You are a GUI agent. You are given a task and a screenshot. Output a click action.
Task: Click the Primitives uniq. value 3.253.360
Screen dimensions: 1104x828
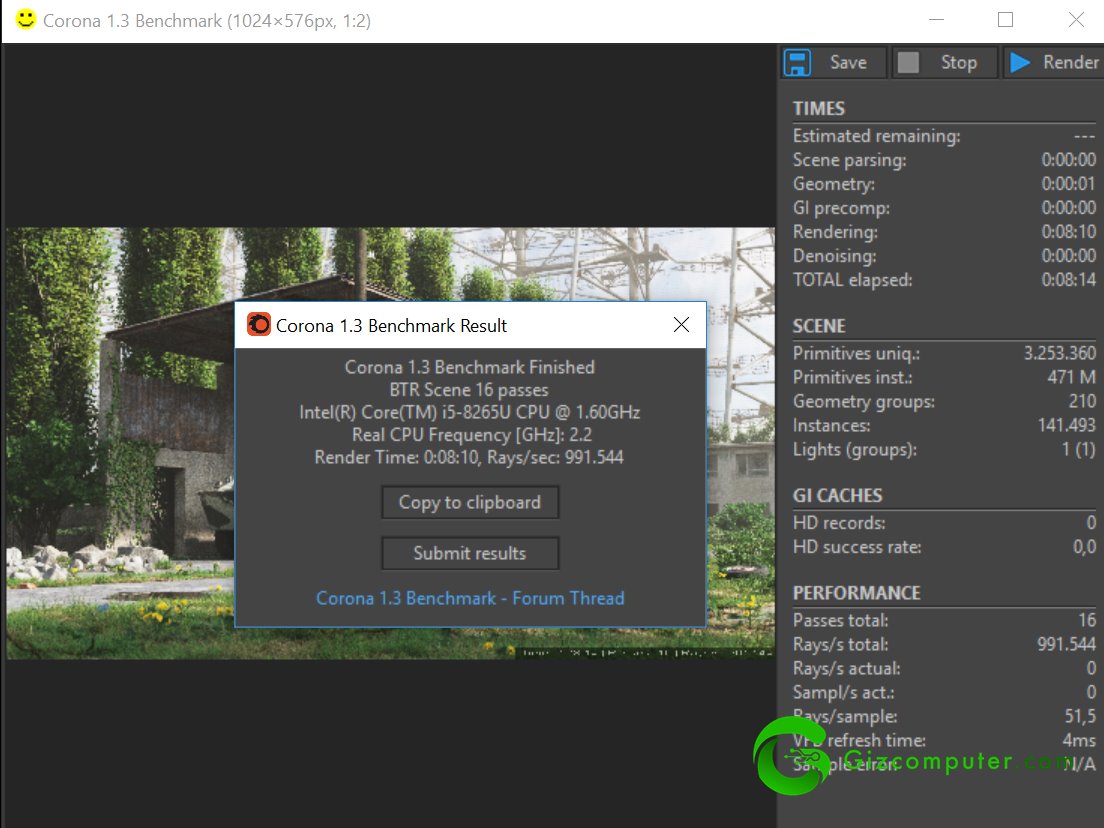point(1060,353)
